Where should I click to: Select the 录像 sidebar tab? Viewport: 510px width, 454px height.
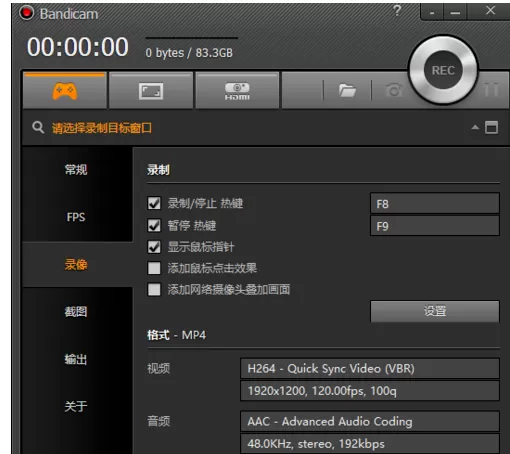(x=76, y=265)
